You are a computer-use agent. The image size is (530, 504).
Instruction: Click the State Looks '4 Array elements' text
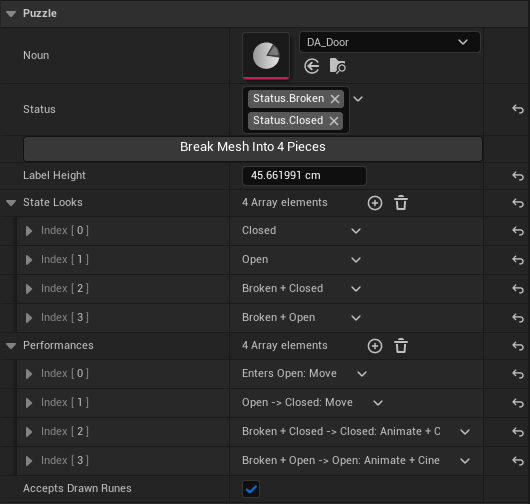(285, 202)
